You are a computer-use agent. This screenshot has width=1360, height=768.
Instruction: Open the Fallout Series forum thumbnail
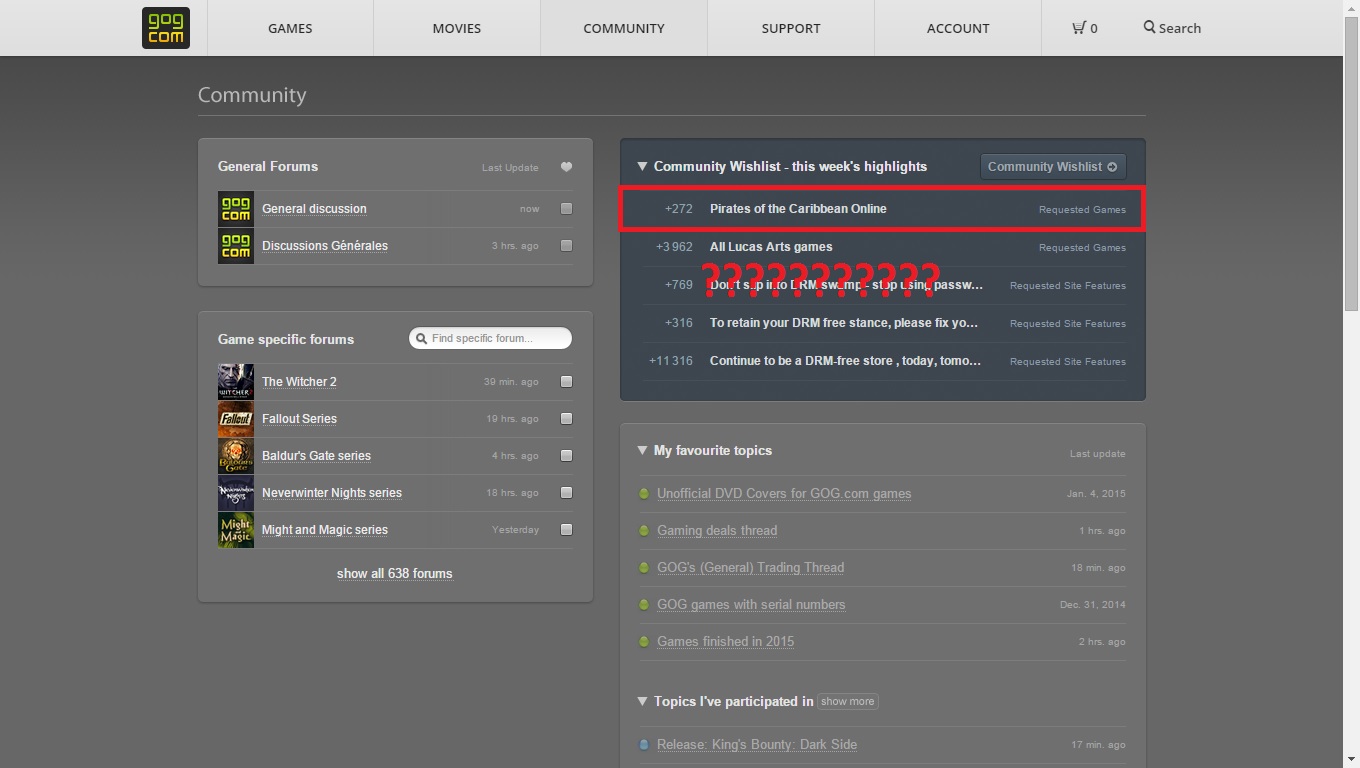click(x=236, y=419)
